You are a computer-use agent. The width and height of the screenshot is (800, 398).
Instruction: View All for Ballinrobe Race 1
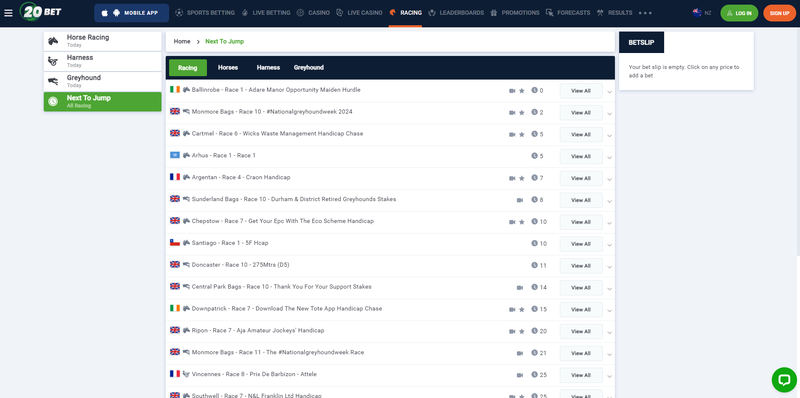point(581,91)
